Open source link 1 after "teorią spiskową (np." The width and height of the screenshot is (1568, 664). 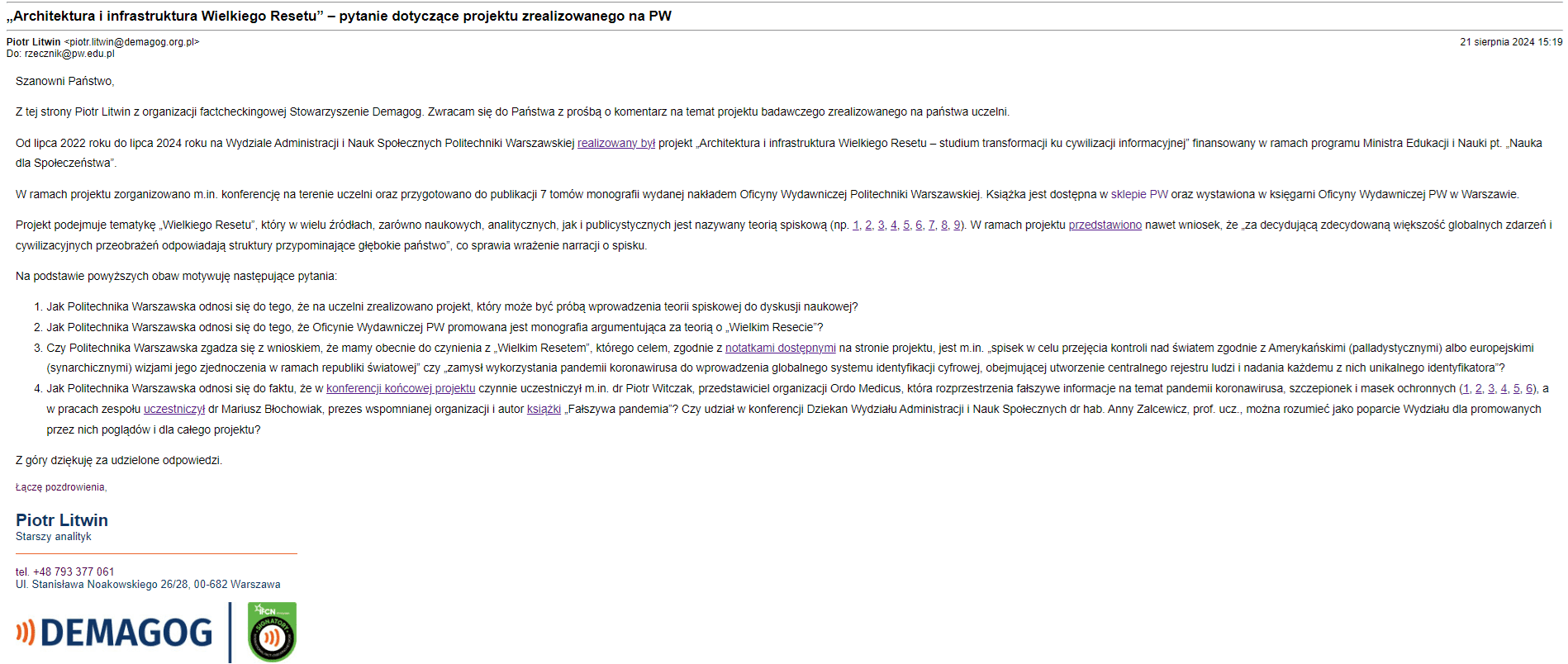(857, 225)
